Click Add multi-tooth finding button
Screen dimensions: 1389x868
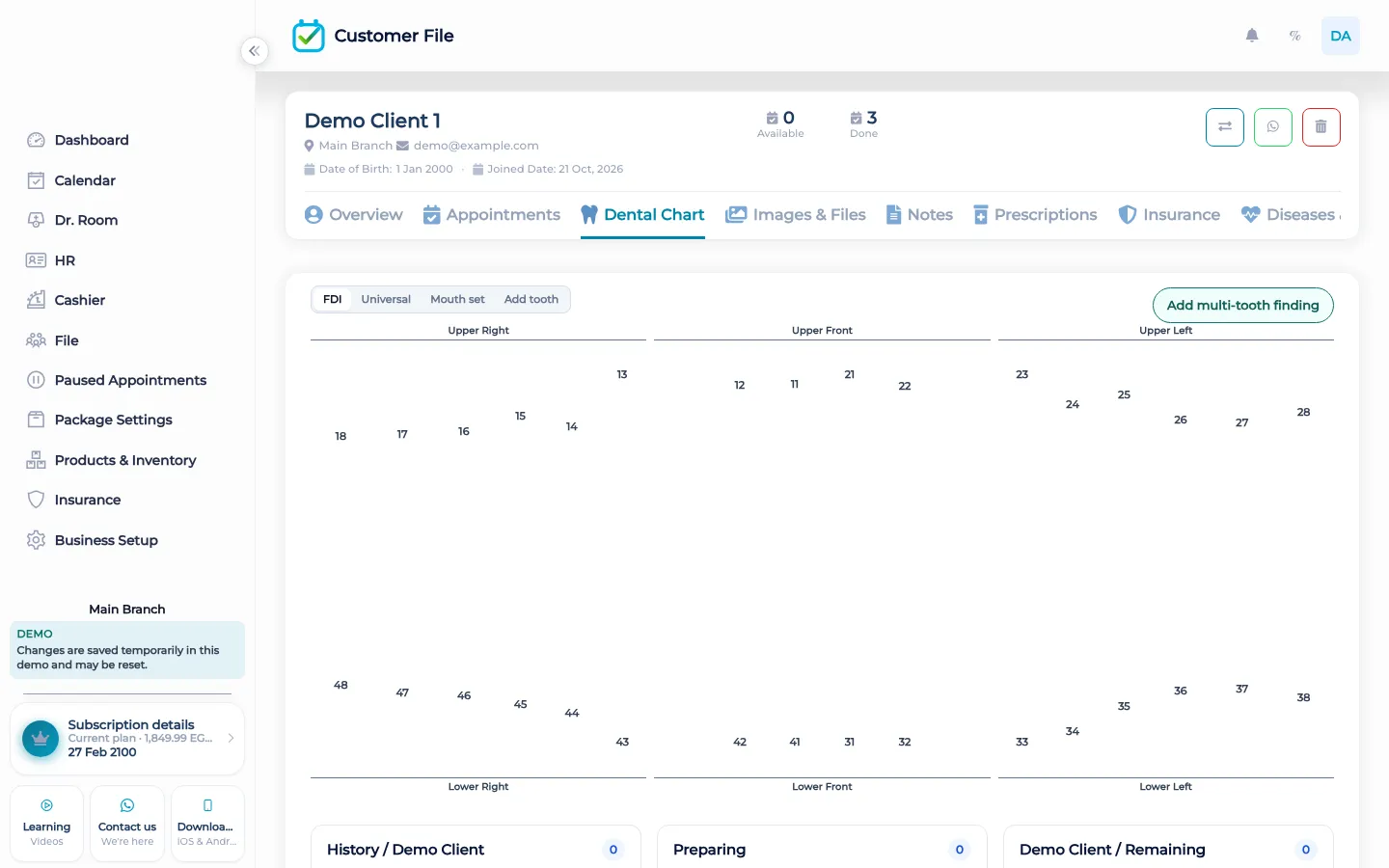[x=1243, y=305]
